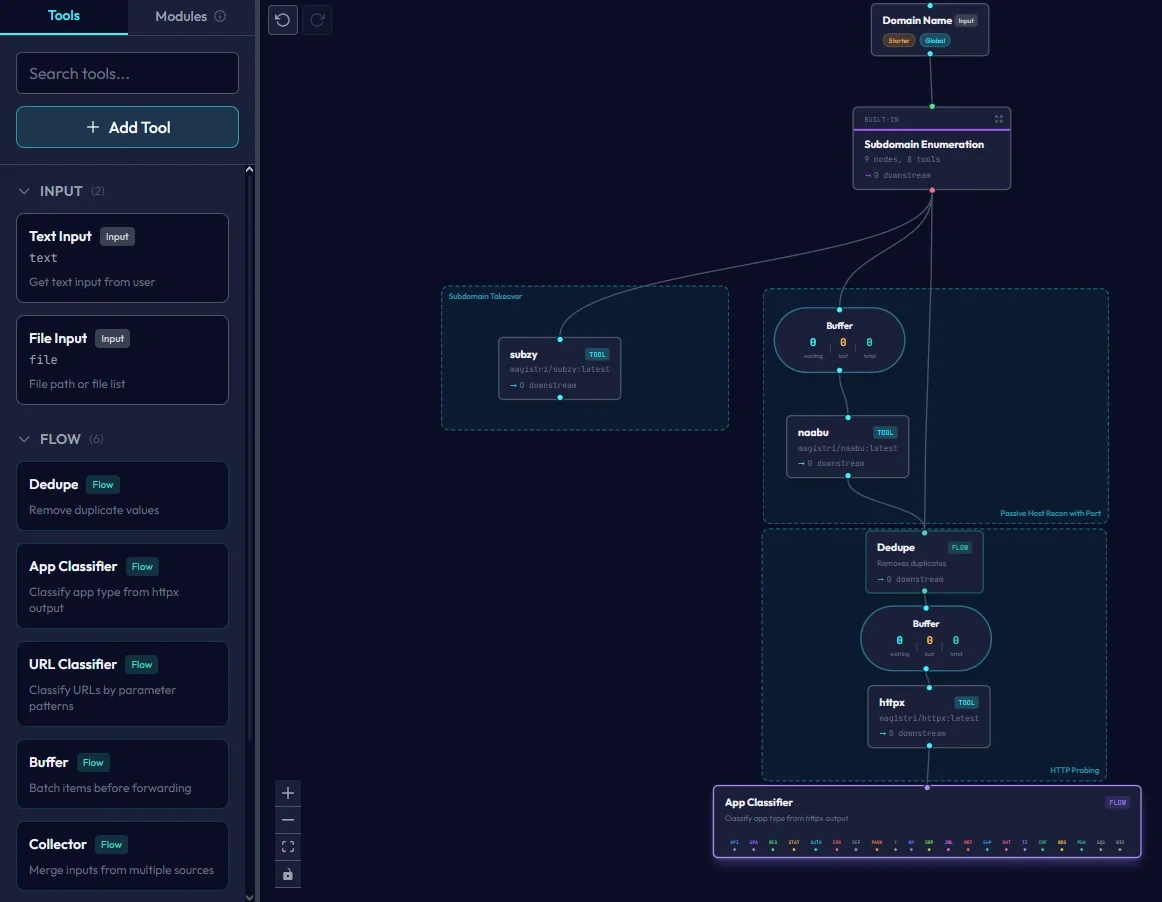Screen dimensions: 1162x902
Task: Click the DRP category dot in App Classifier
Action: (929, 847)
